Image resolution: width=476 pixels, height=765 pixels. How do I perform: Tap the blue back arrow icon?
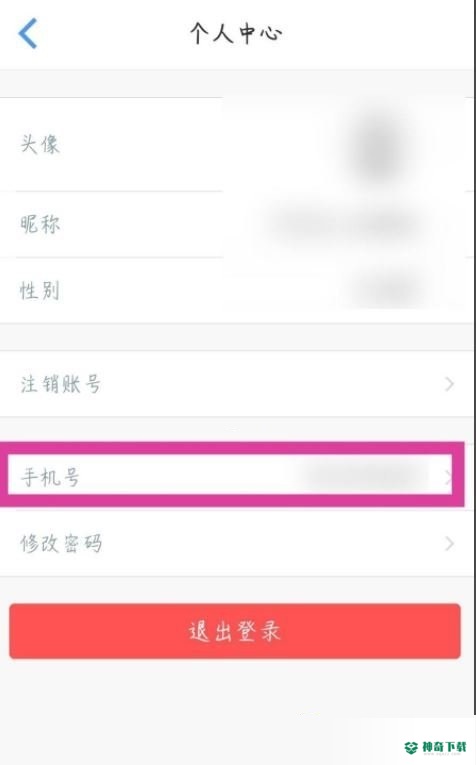28,33
